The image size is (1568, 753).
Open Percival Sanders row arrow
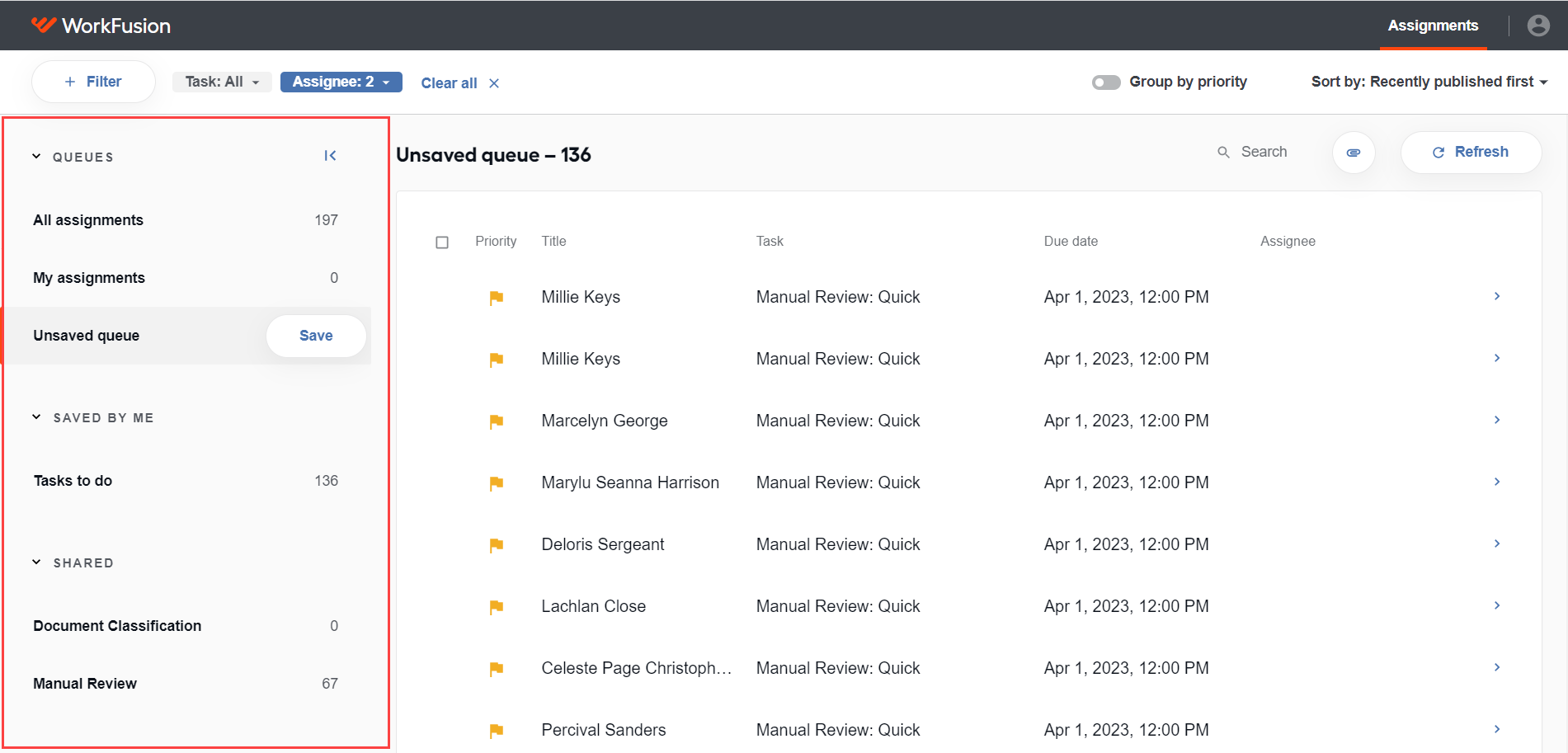[1497, 729]
